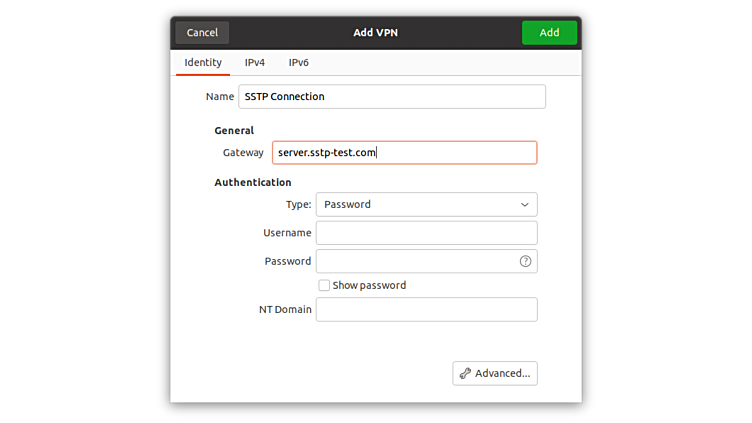Open the Advanced settings button
The height and width of the screenshot is (423, 752).
(x=495, y=373)
